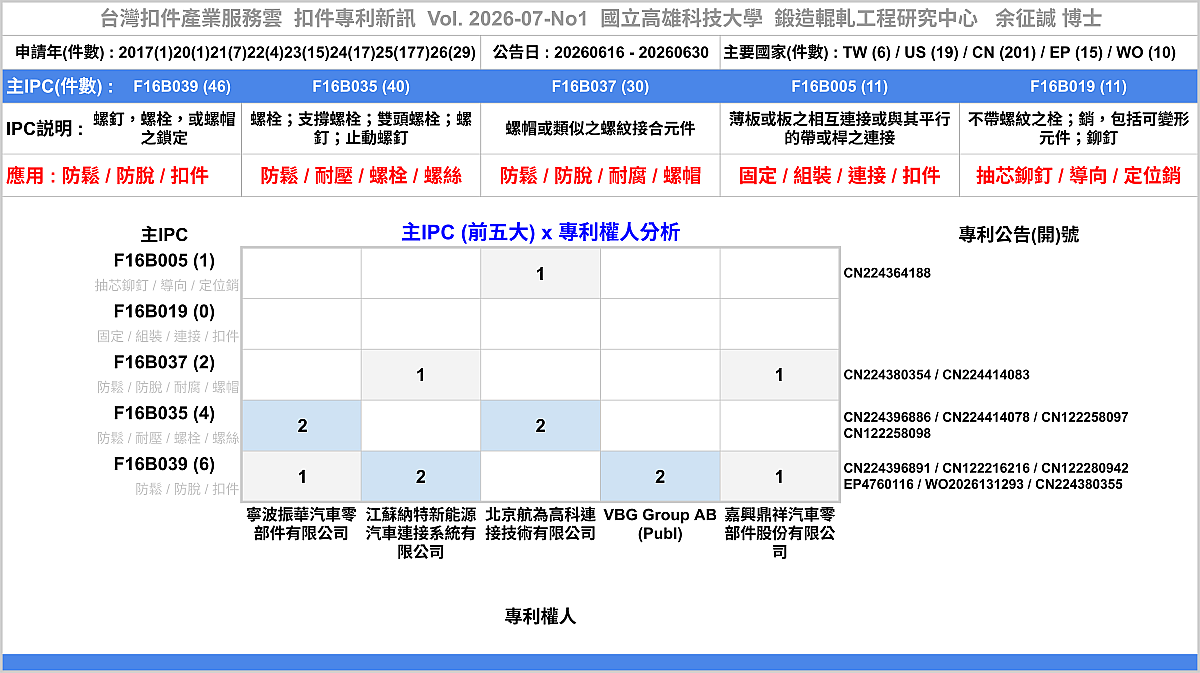The height and width of the screenshot is (673, 1200).
Task: Click red text 固定 / 組裝 / 連接 / 扣件
Action: 839,176
